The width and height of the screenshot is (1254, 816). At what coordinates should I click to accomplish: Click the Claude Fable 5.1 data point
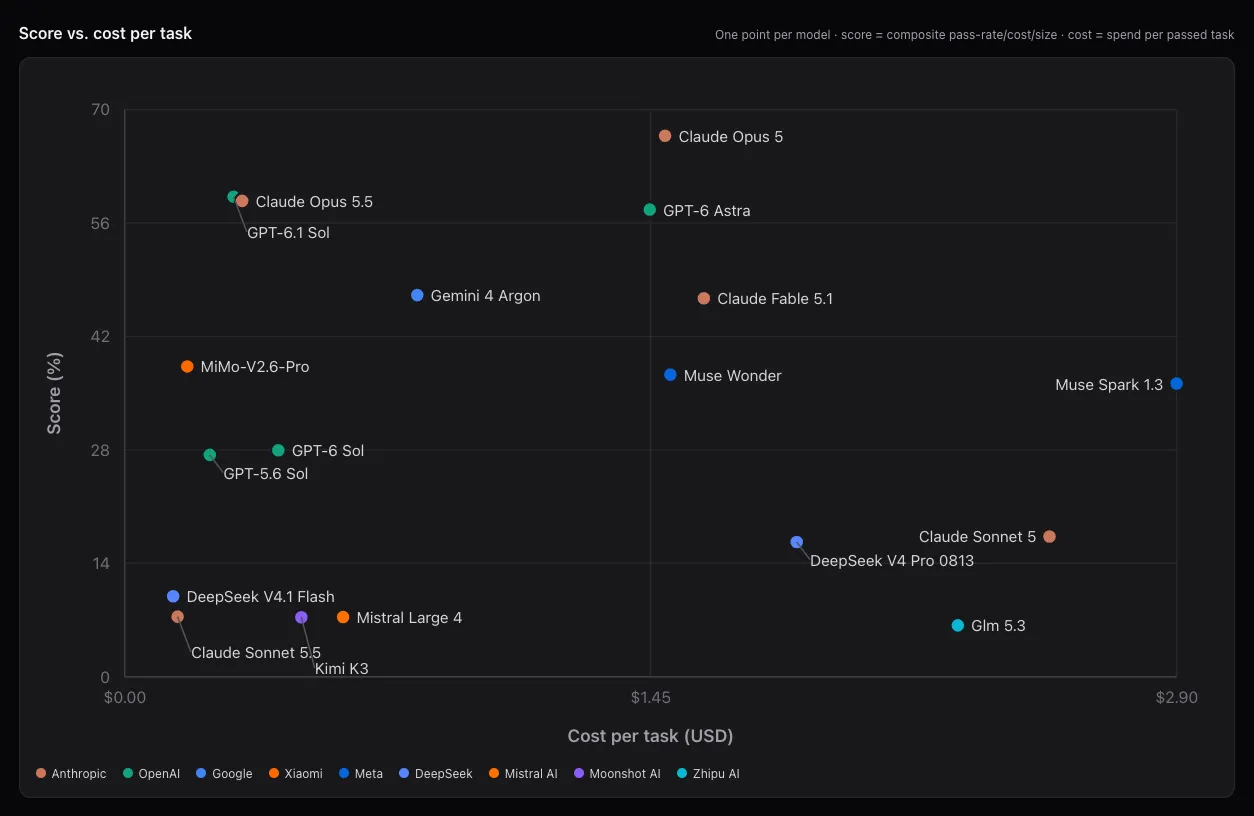(704, 298)
